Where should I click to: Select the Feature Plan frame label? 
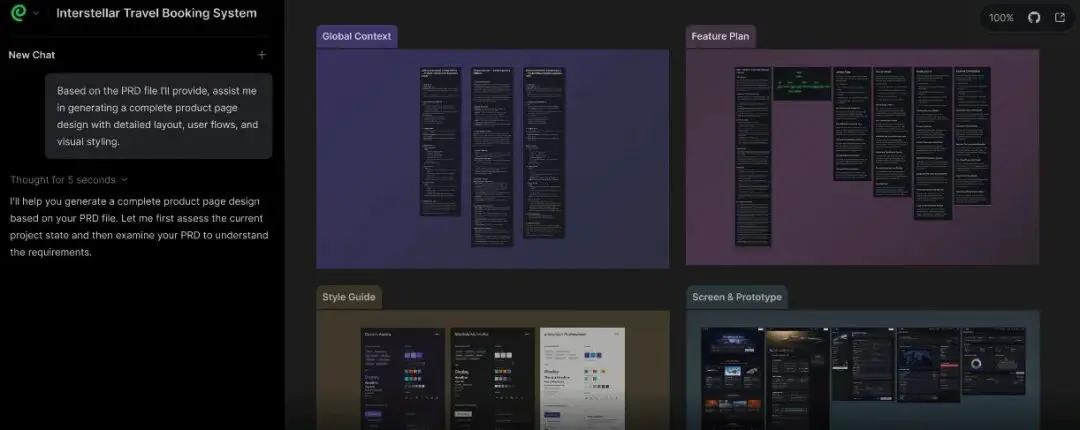pos(720,37)
